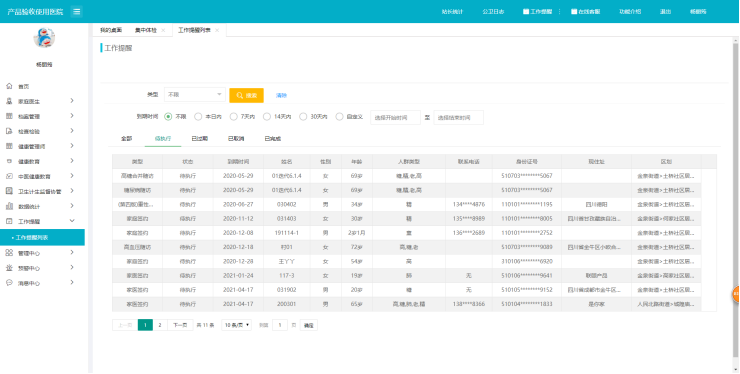Click the 确定 jump confirm button

(x=309, y=325)
